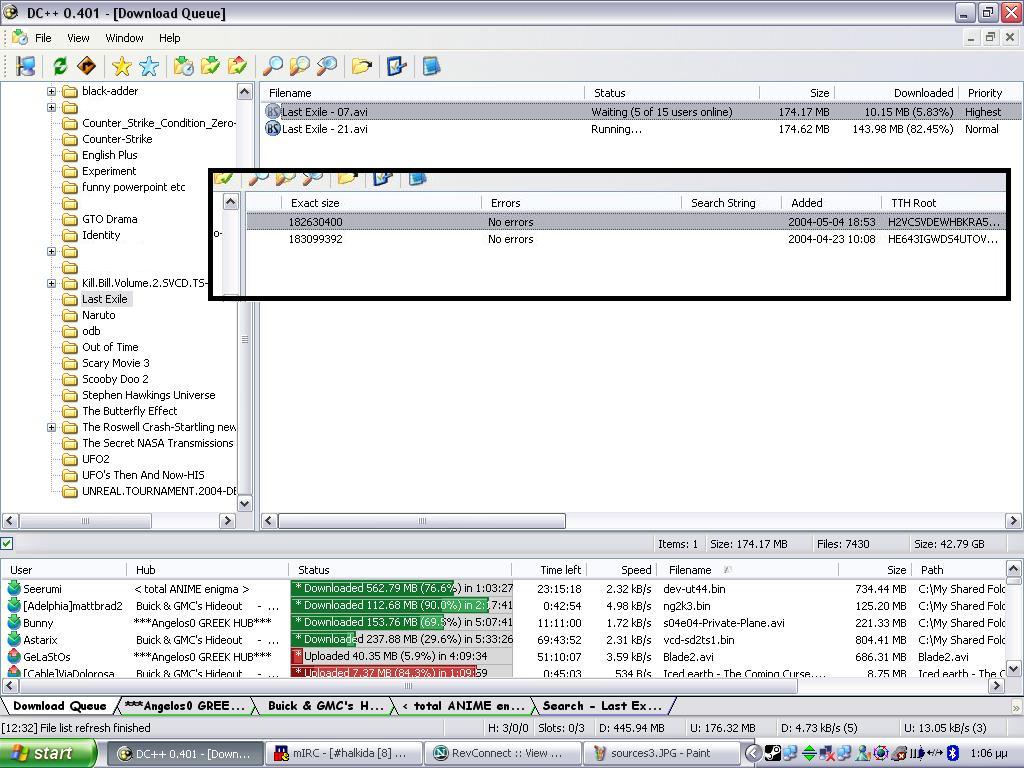Screen dimensions: 1024x768
Task: Switch to mIRC taskbar button
Action: pyautogui.click(x=342, y=754)
